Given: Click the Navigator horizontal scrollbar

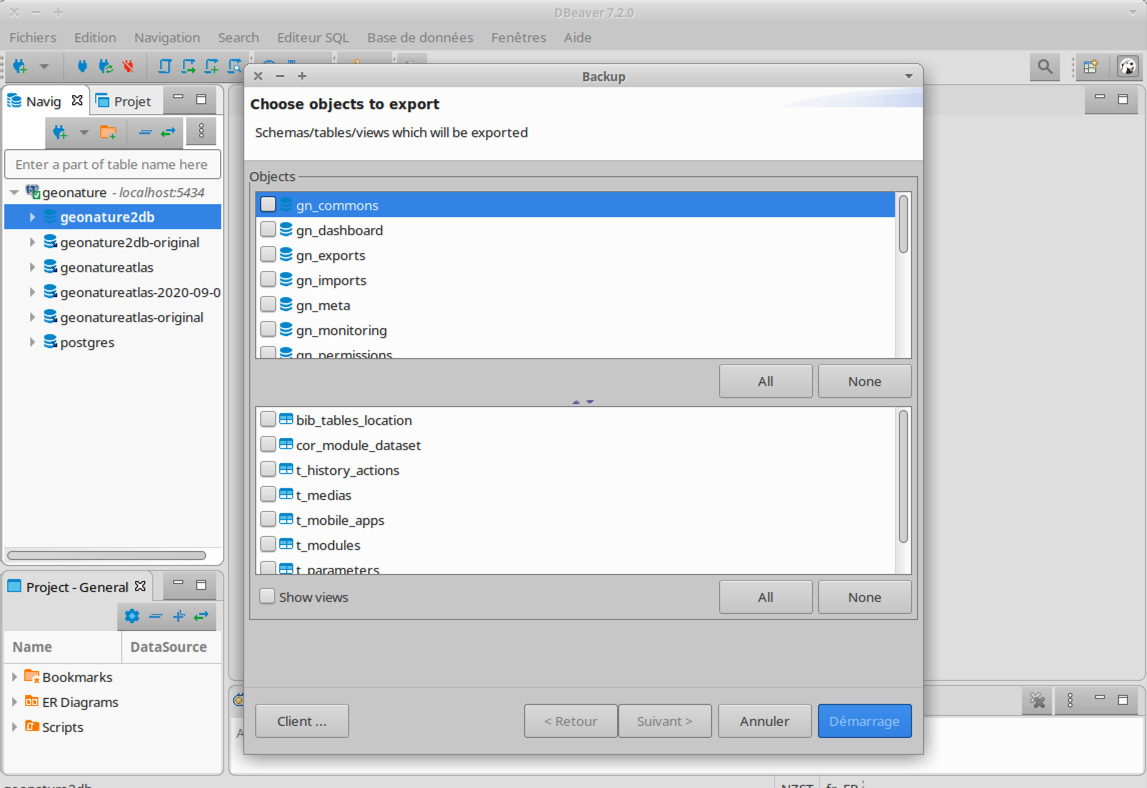Looking at the screenshot, I should pyautogui.click(x=107, y=555).
